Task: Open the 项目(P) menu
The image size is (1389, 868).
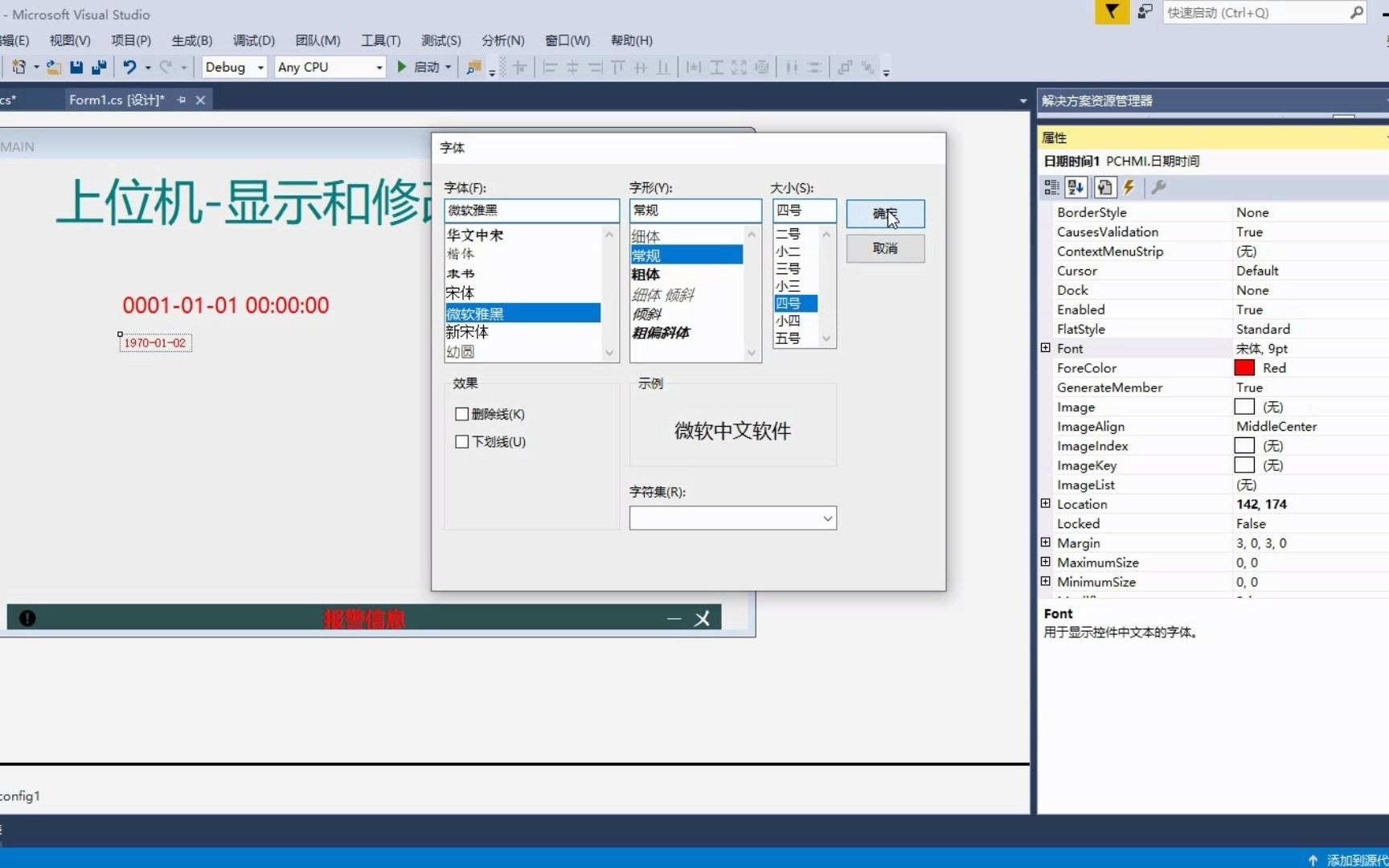Action: click(131, 40)
